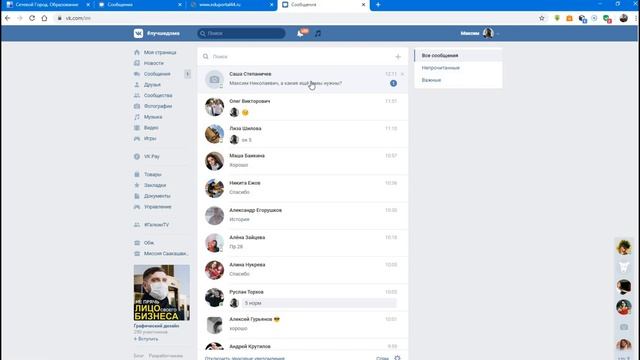Open the orange browser extension icon

(569, 18)
